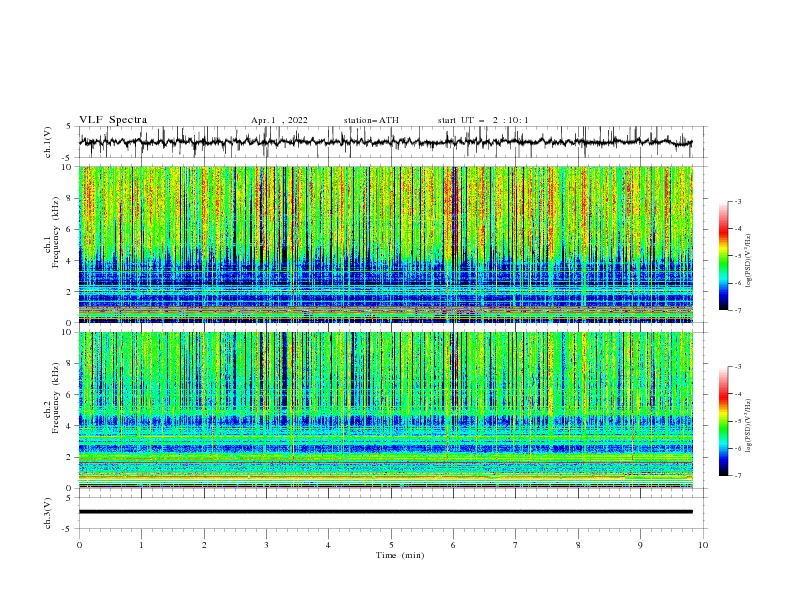This screenshot has width=792, height=612.
Task: Click the "8" kHz tick of ch.1 spectrogram
Action: [x=70, y=198]
